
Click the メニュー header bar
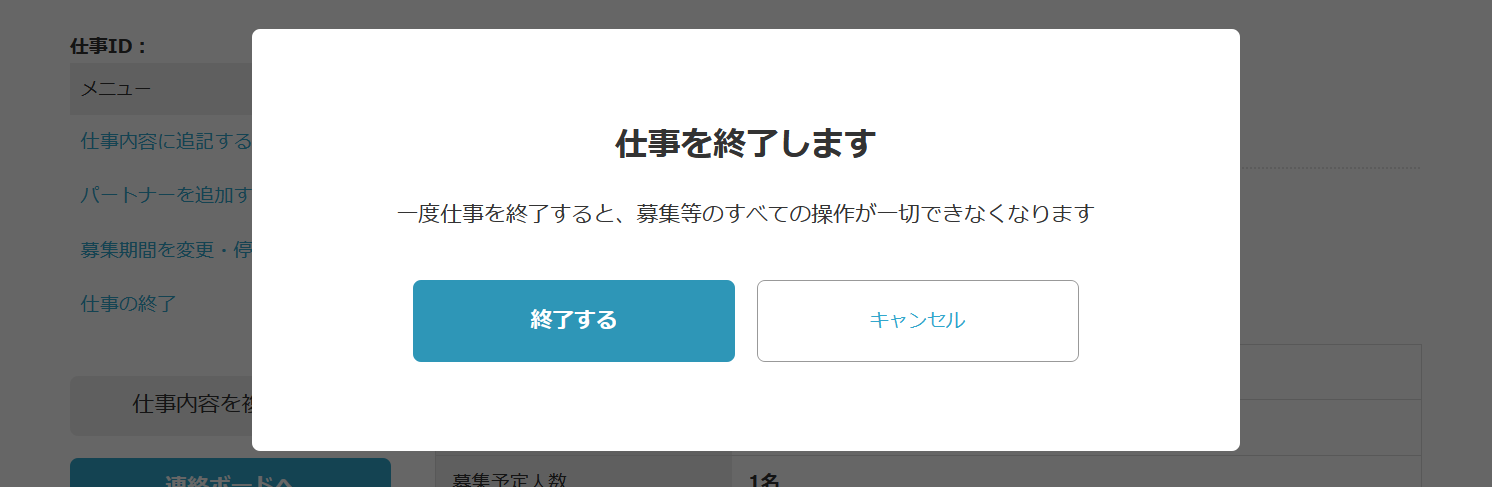click(x=161, y=89)
